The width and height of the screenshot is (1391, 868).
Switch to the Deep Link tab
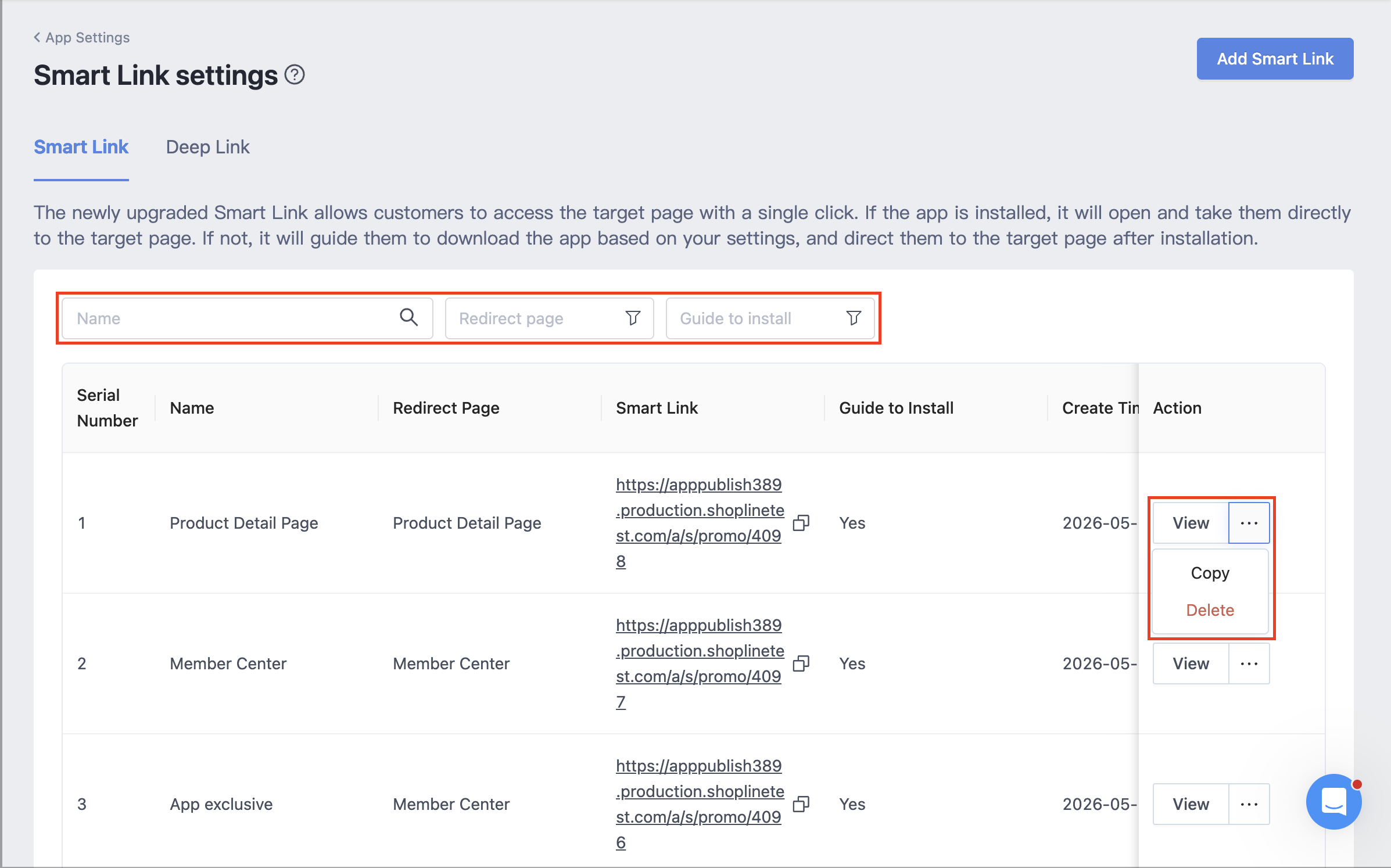(x=207, y=147)
